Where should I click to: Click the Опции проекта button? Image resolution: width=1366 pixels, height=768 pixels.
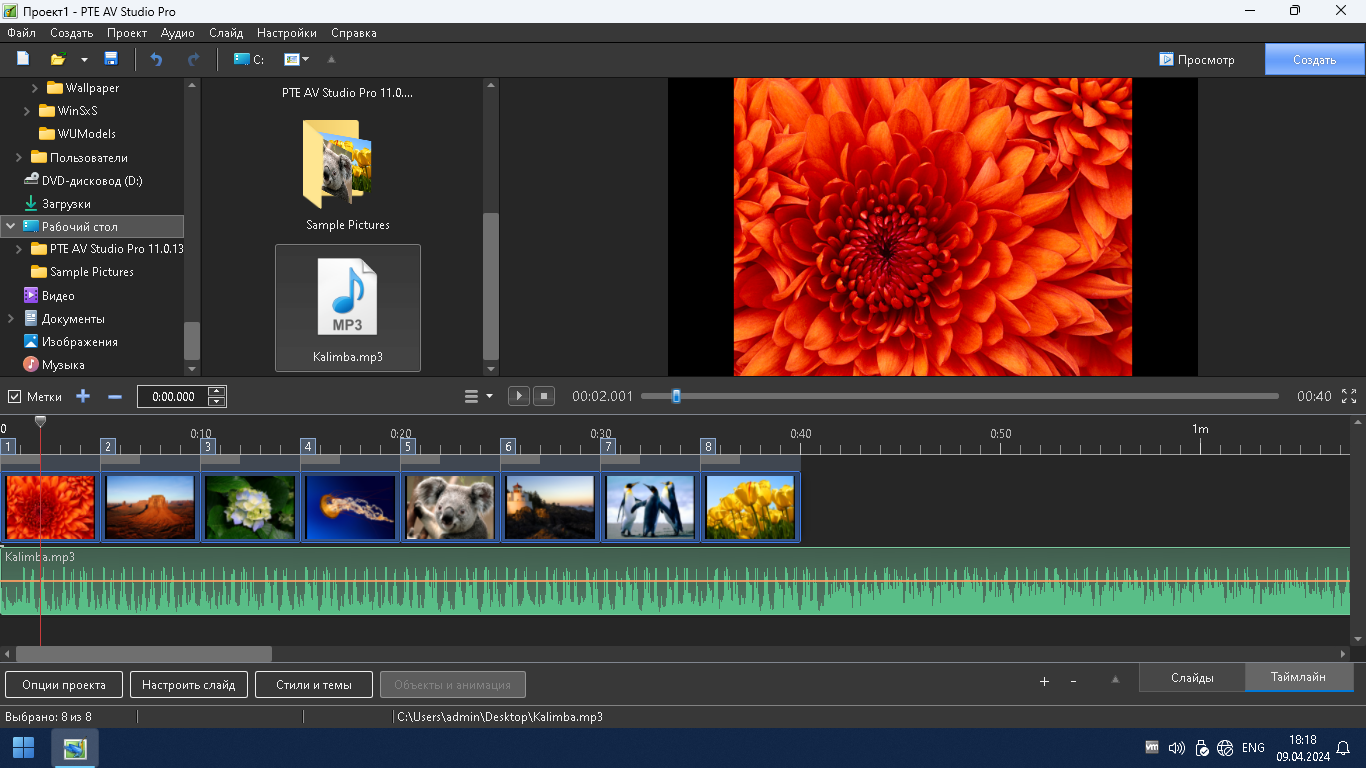point(64,685)
